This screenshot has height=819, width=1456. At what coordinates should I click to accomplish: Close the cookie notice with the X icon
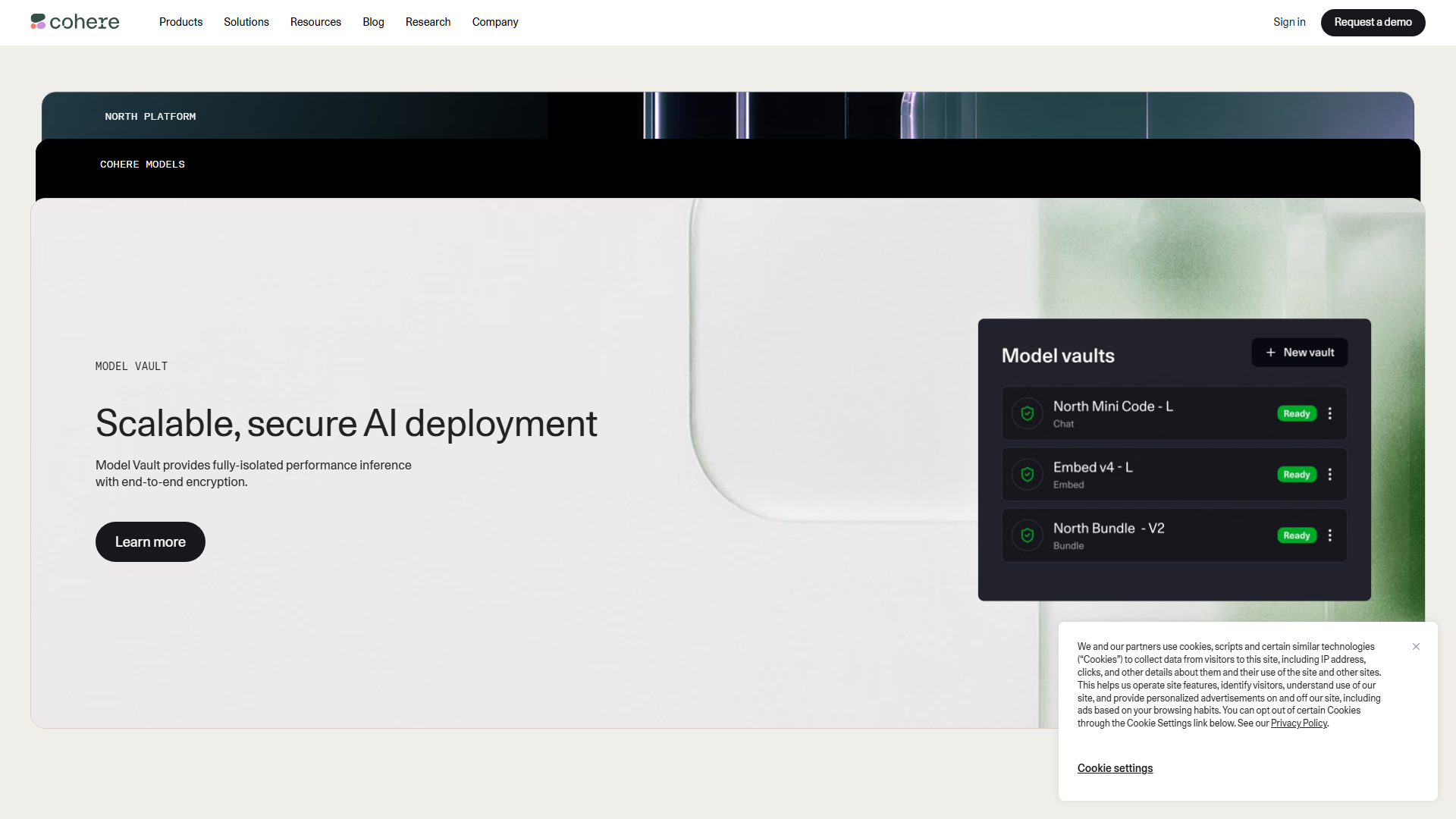pos(1416,647)
